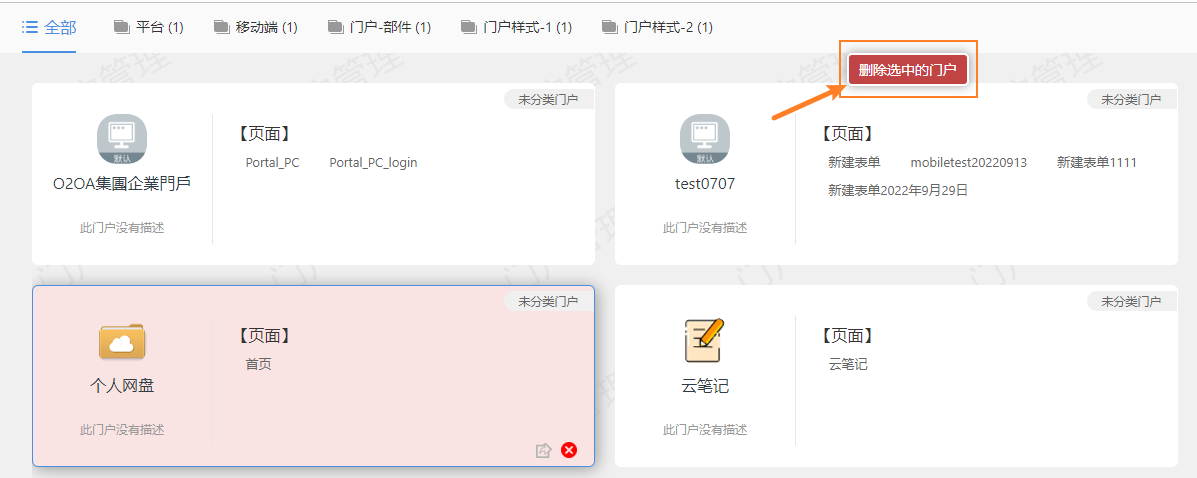
Task: Switch to the 门户样式-1 (1) category
Action: point(516,27)
